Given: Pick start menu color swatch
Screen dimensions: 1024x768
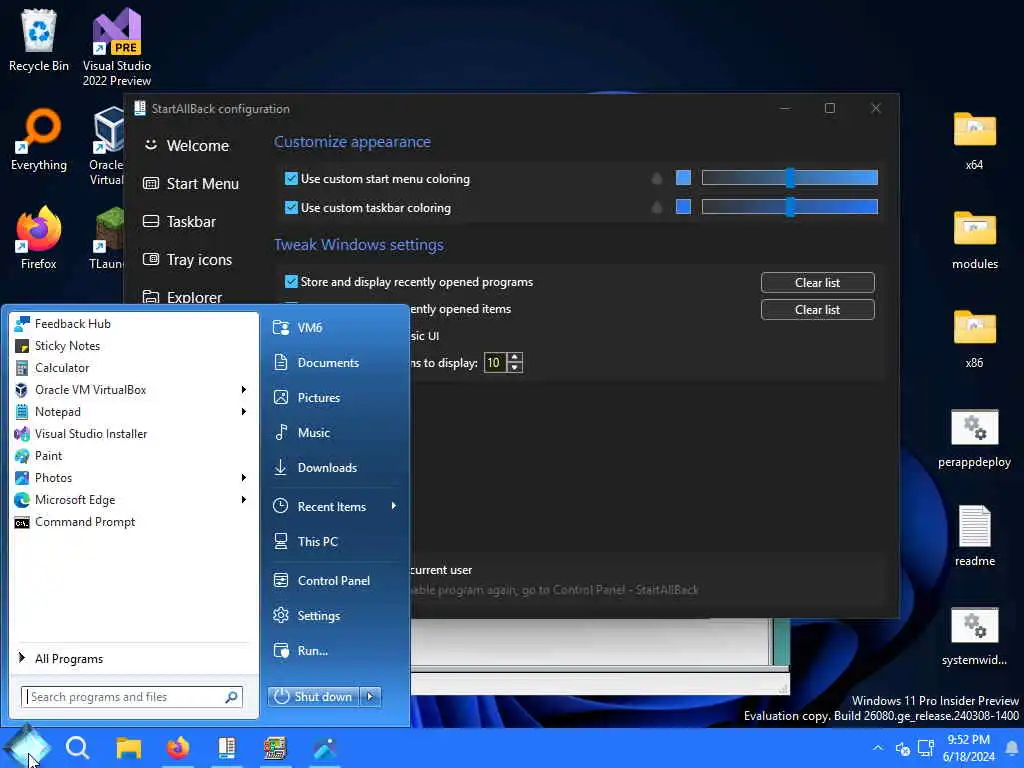Looking at the screenshot, I should (683, 178).
